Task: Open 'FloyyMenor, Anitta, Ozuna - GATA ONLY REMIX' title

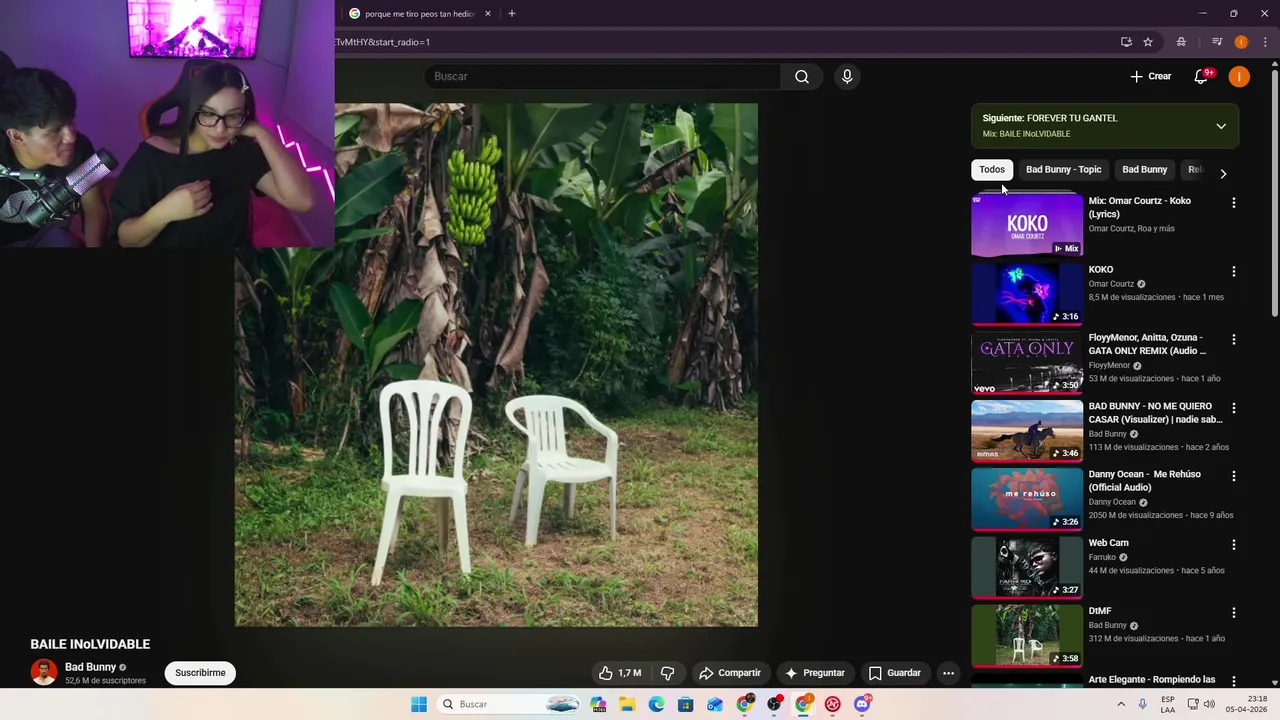Action: pos(1147,344)
